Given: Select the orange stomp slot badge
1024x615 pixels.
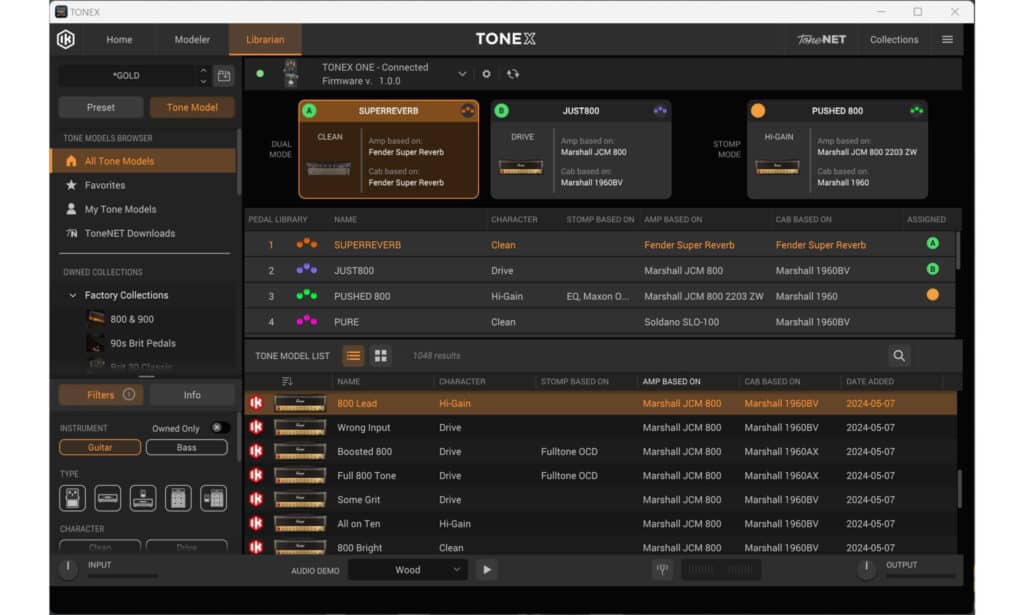Looking at the screenshot, I should click(758, 111).
